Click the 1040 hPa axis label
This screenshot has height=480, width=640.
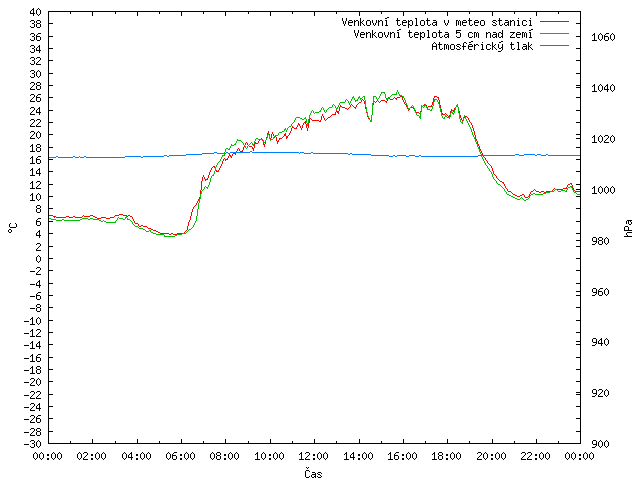603,88
